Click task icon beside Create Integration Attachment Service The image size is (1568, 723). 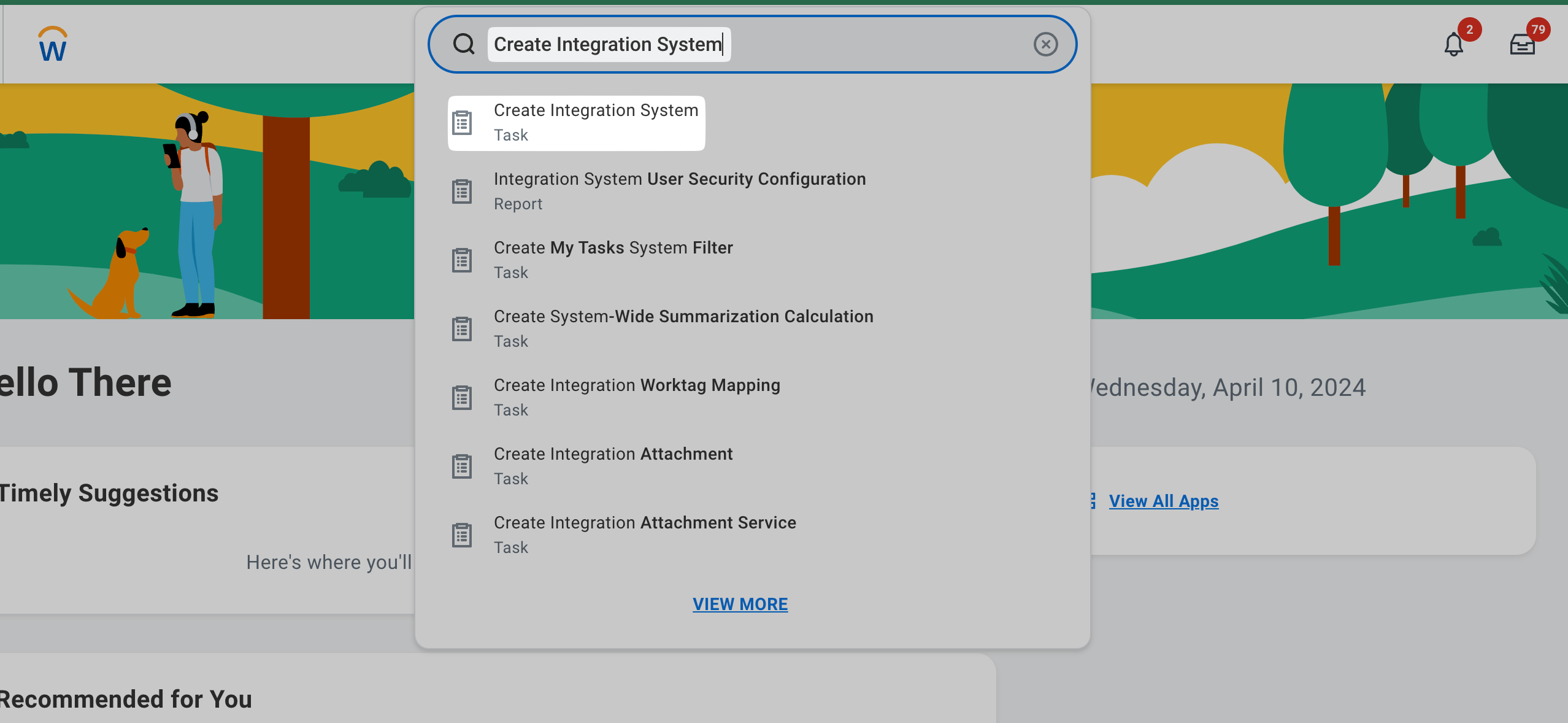(462, 535)
